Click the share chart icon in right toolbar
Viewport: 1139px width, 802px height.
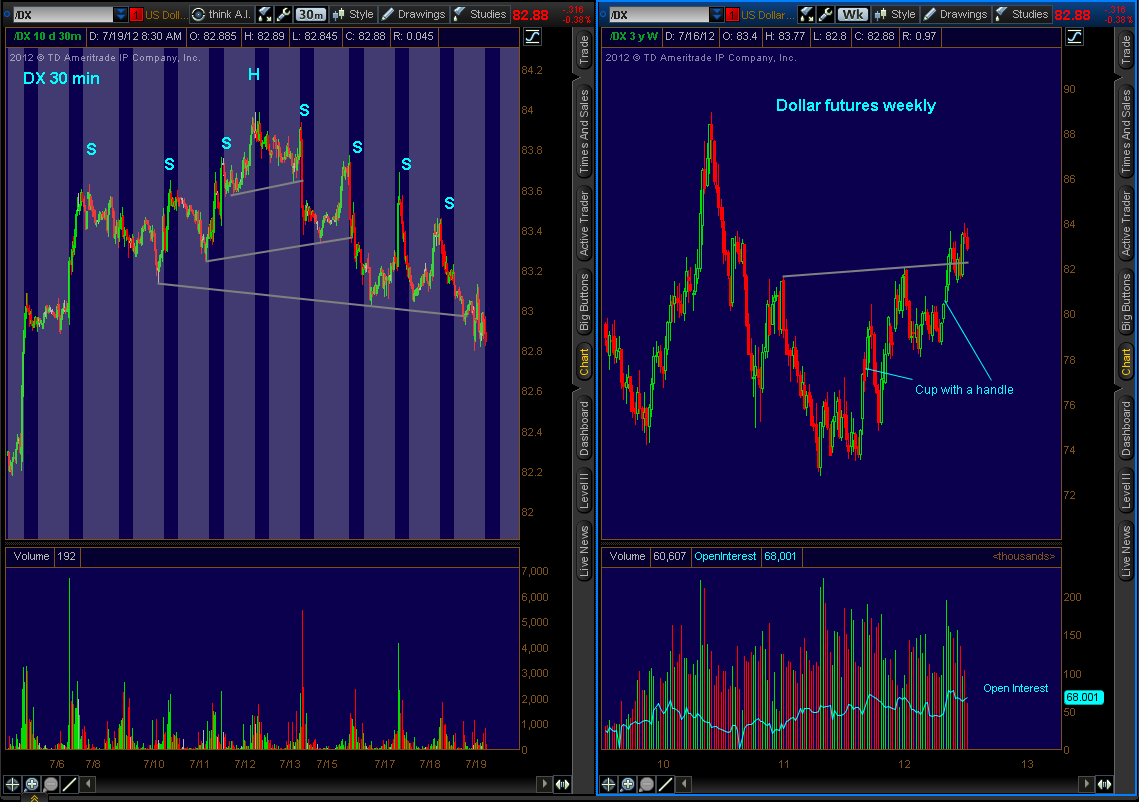pos(807,14)
